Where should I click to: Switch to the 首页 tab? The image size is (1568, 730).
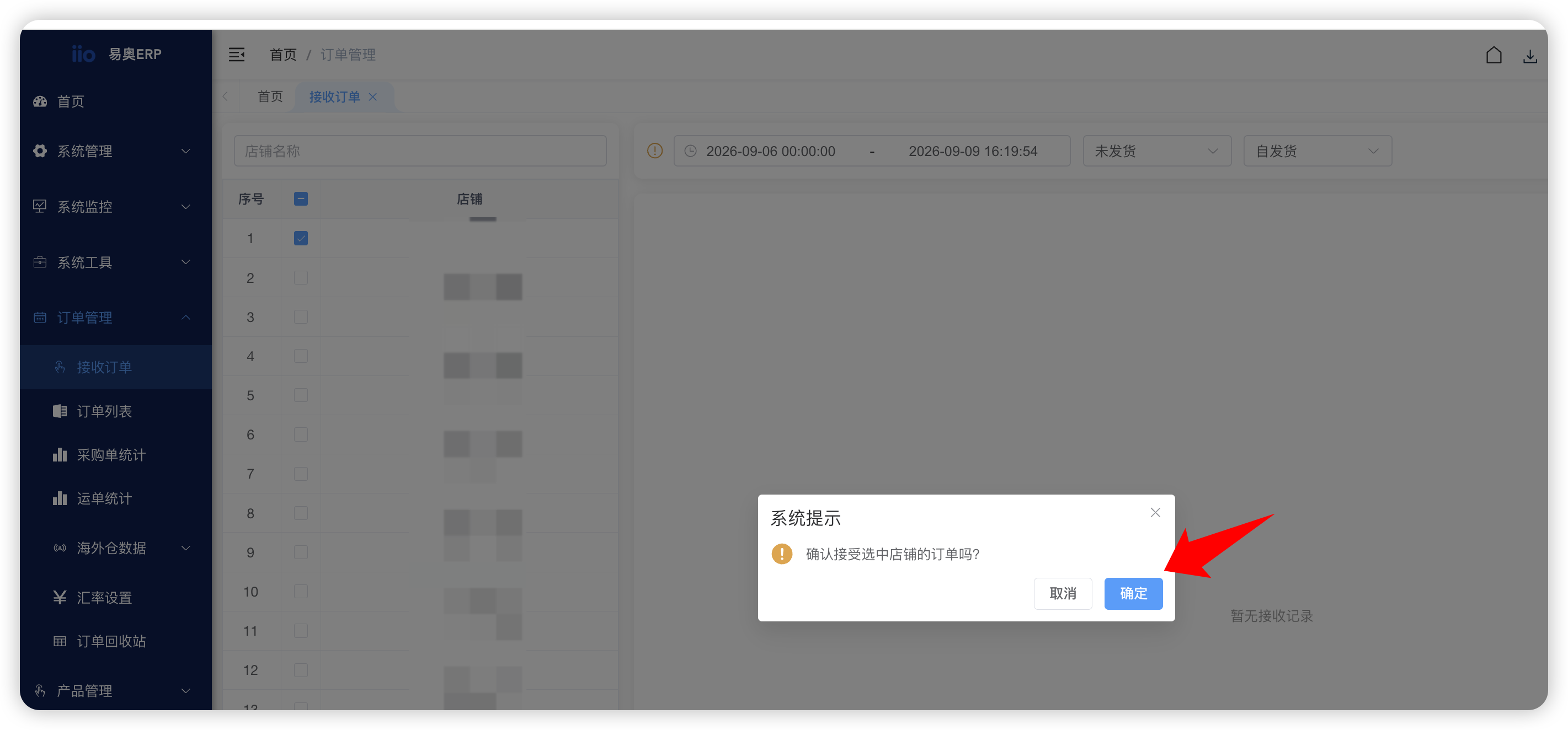(270, 96)
